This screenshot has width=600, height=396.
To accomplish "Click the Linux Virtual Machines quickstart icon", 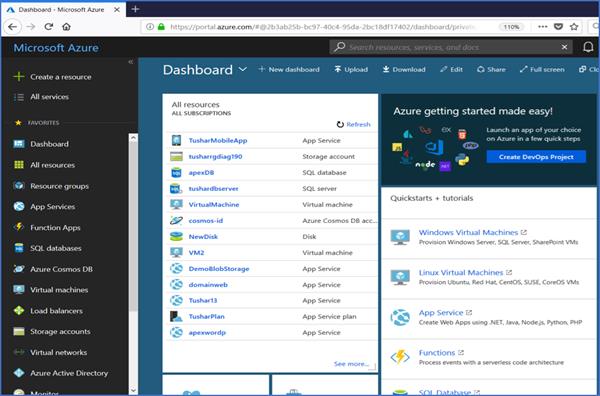I will click(400, 277).
